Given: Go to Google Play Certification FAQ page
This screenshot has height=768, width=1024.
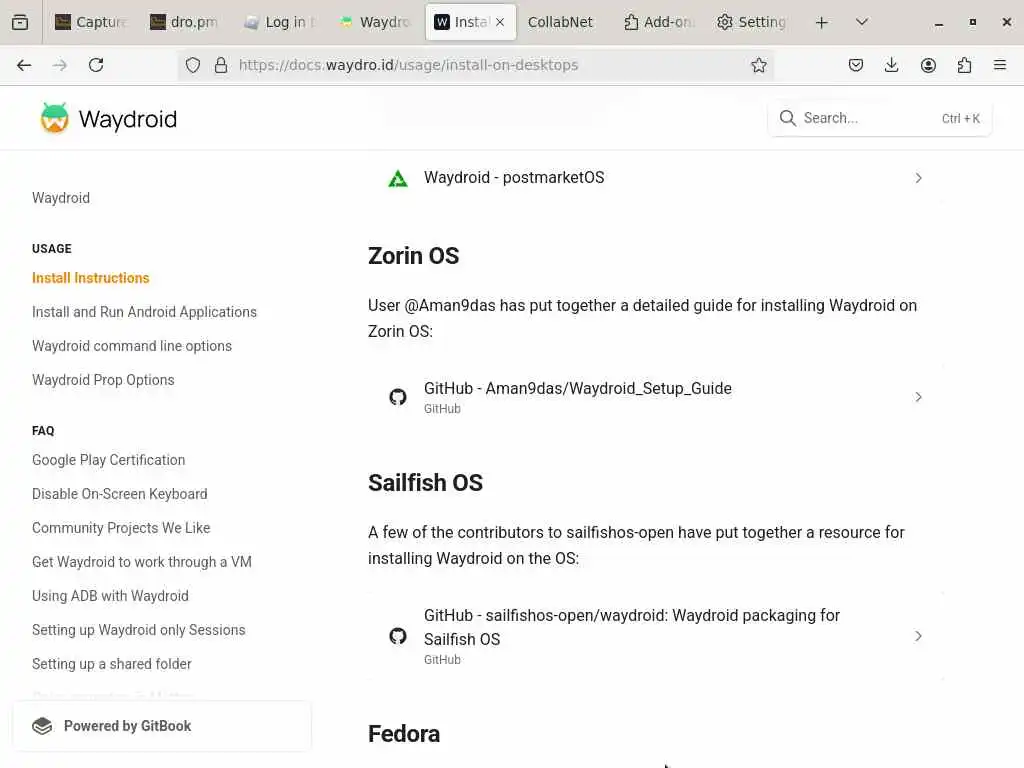Looking at the screenshot, I should click(x=108, y=460).
